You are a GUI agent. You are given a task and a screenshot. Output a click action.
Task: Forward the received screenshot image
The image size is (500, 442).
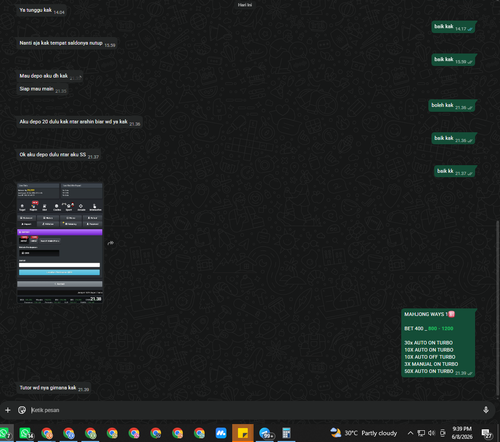pos(111,243)
